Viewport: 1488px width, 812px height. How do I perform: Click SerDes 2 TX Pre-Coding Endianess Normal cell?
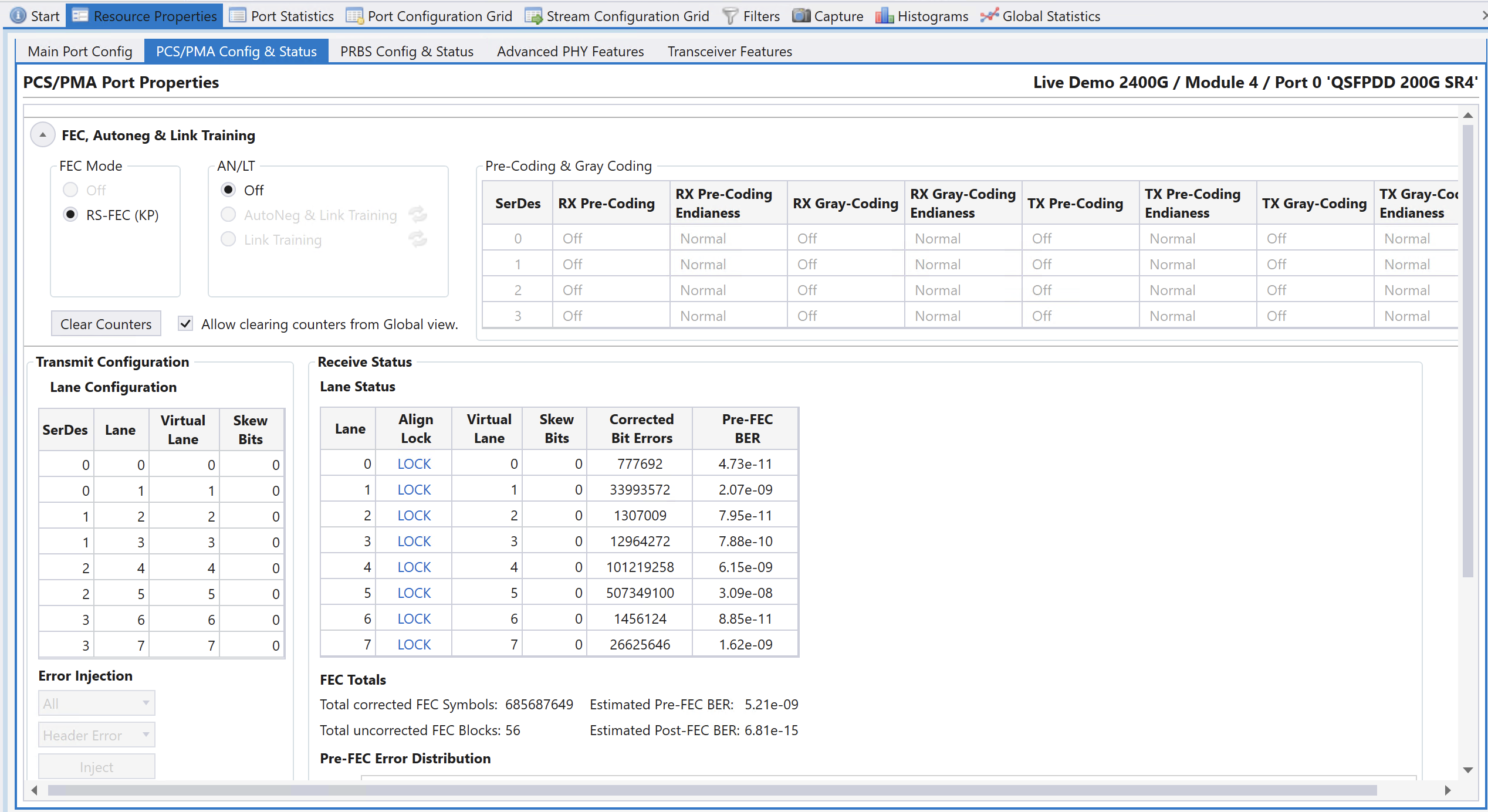point(1198,290)
